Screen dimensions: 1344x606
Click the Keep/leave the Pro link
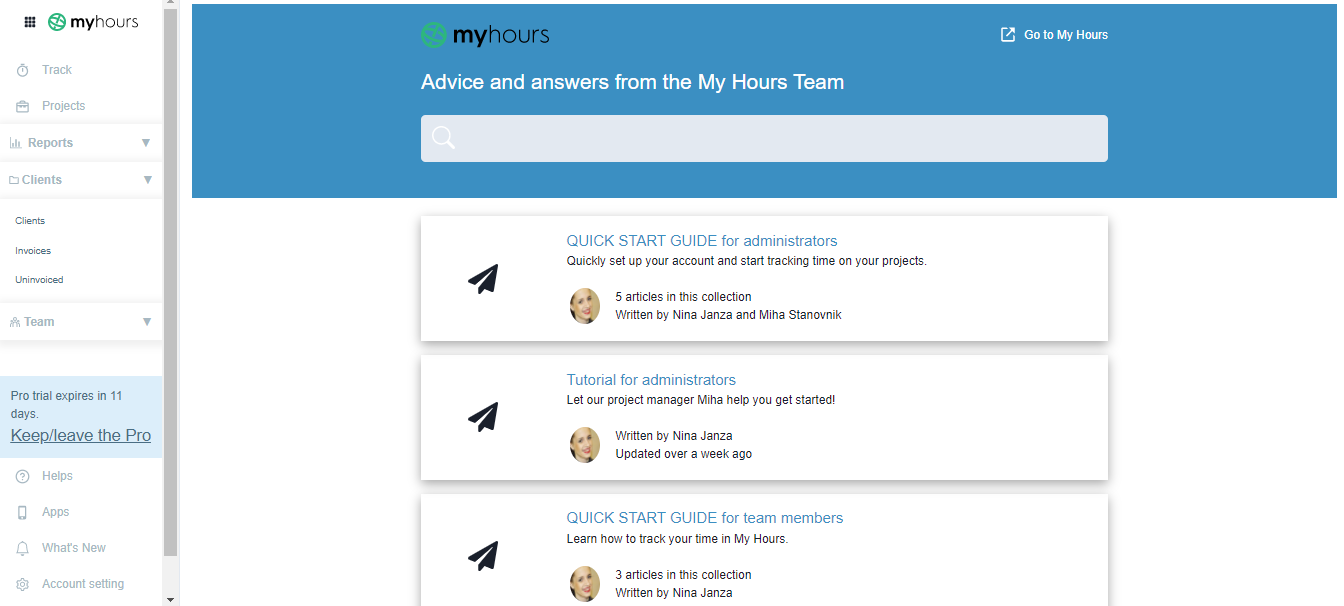(x=81, y=435)
